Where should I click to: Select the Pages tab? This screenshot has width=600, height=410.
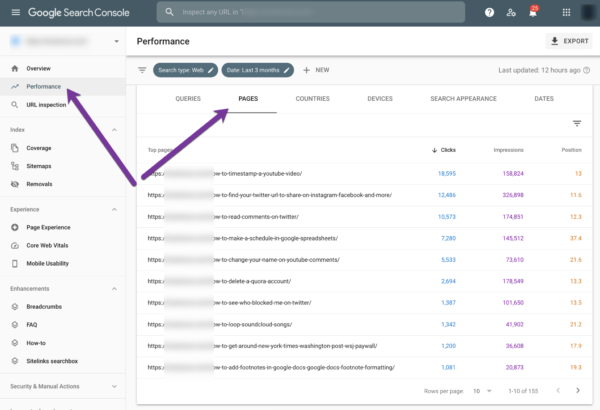248,99
